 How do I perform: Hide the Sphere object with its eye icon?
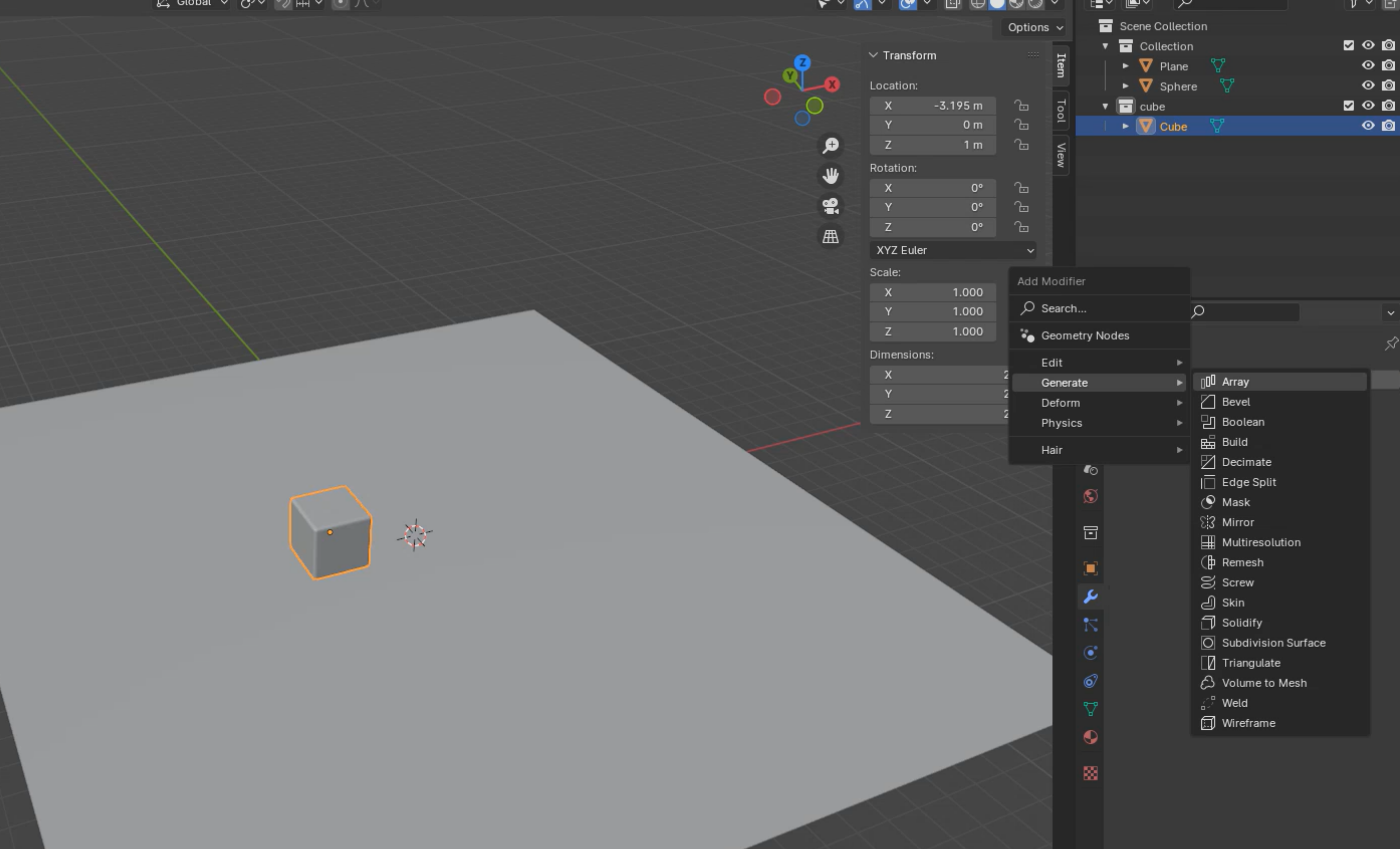click(1368, 86)
